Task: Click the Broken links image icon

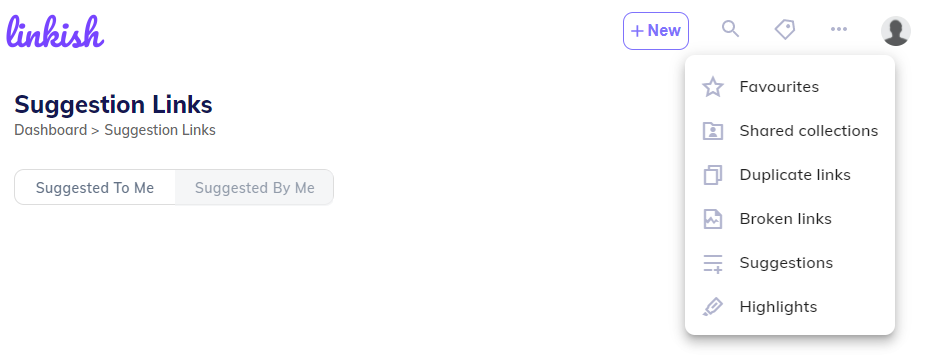Action: pyautogui.click(x=712, y=219)
